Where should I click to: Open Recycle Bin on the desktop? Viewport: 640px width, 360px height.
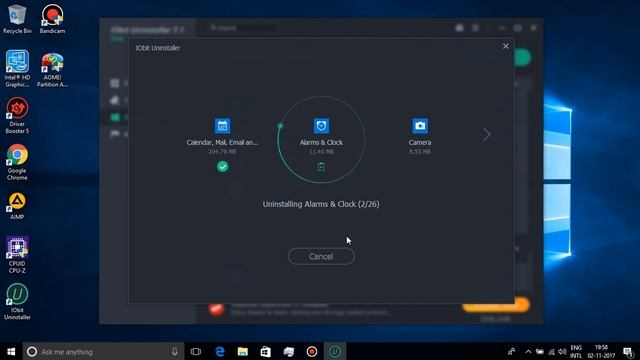tap(17, 19)
